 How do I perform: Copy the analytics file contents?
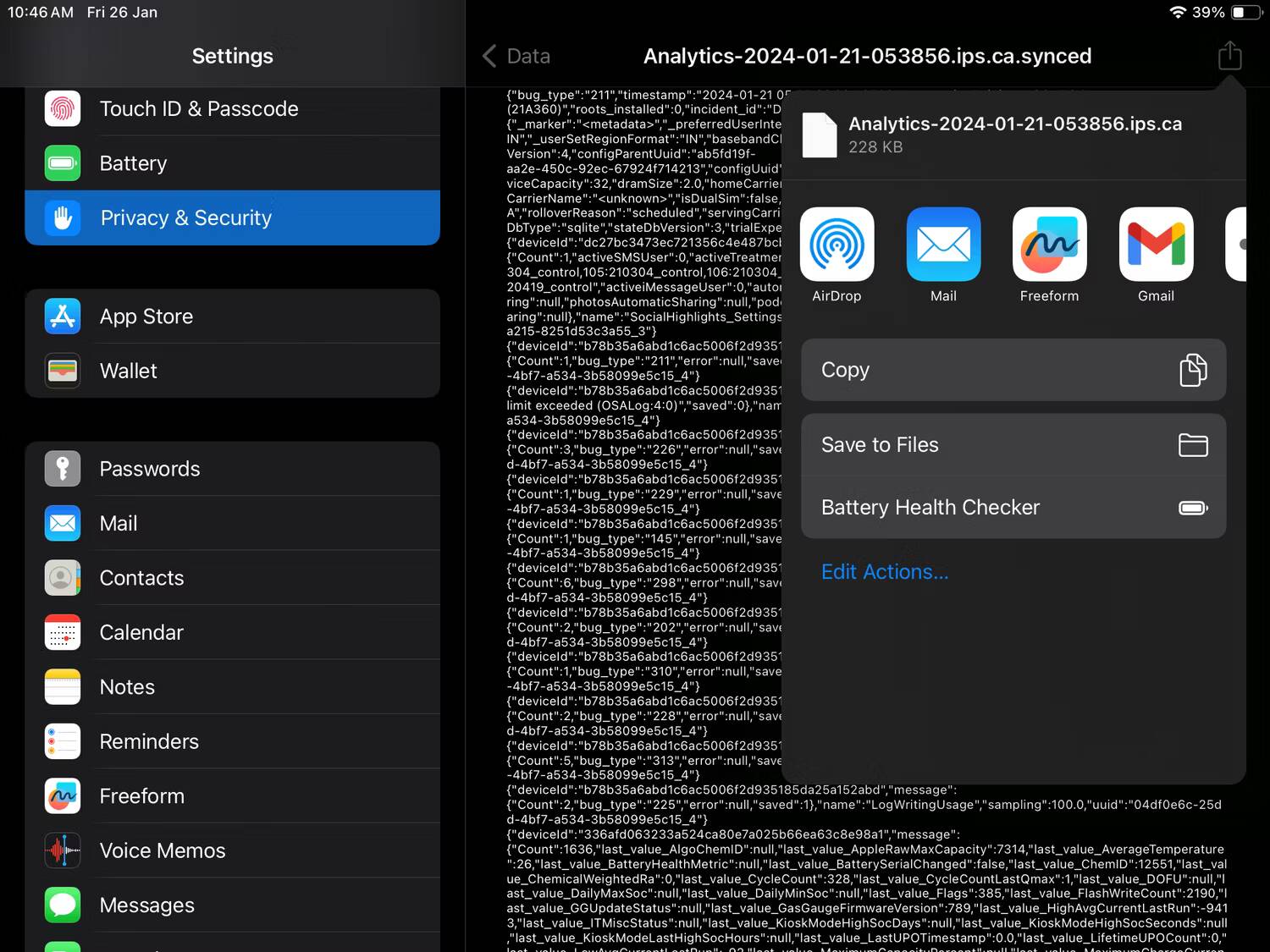[x=1013, y=370]
